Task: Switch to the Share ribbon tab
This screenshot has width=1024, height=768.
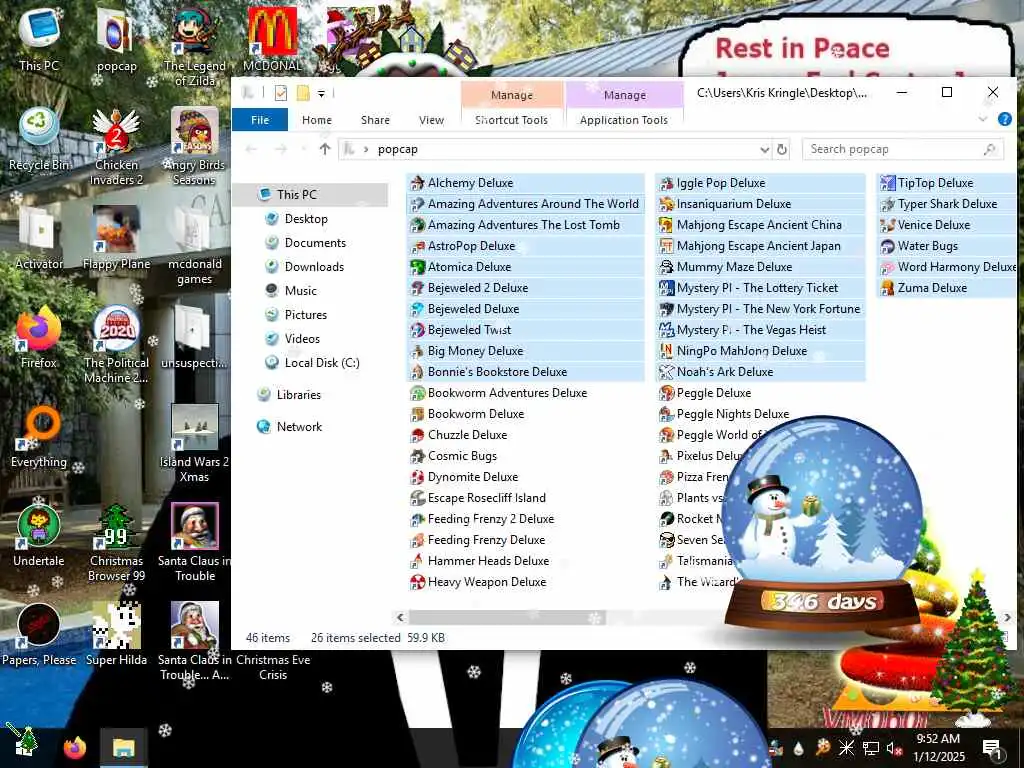Action: (375, 120)
